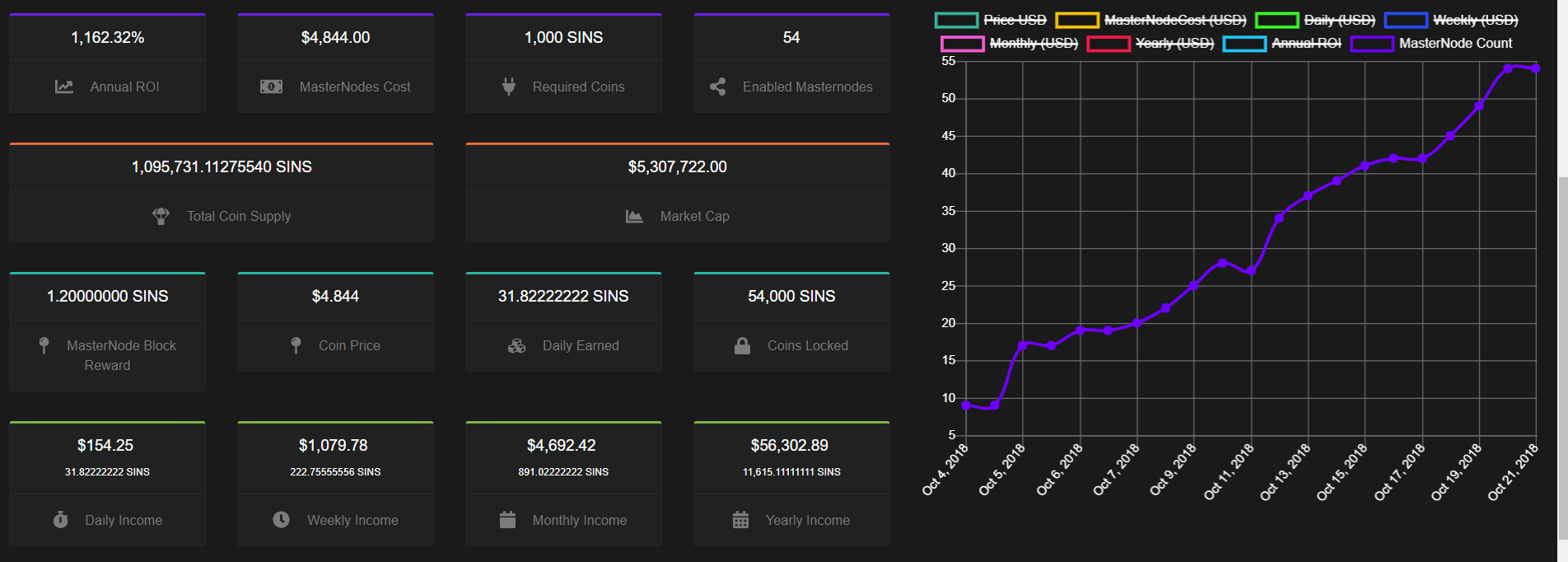Click the Total Coin Supply label

(239, 216)
